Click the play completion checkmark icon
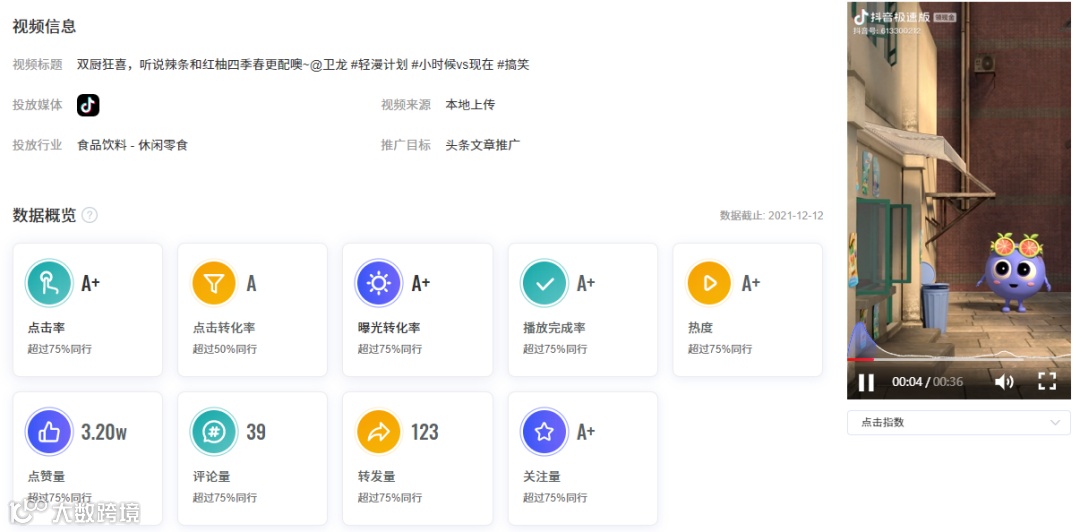 [x=544, y=283]
